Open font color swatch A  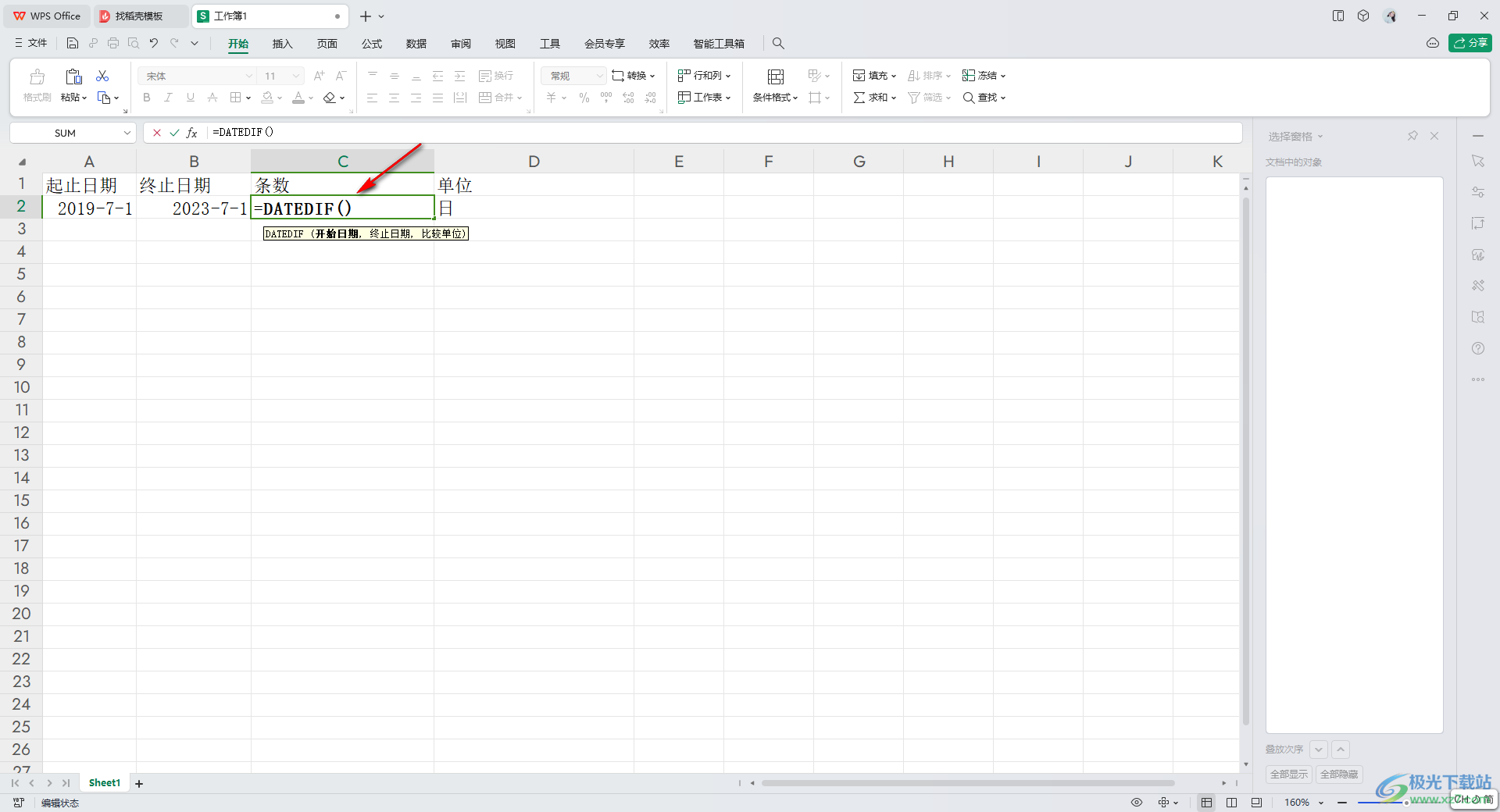(x=298, y=98)
